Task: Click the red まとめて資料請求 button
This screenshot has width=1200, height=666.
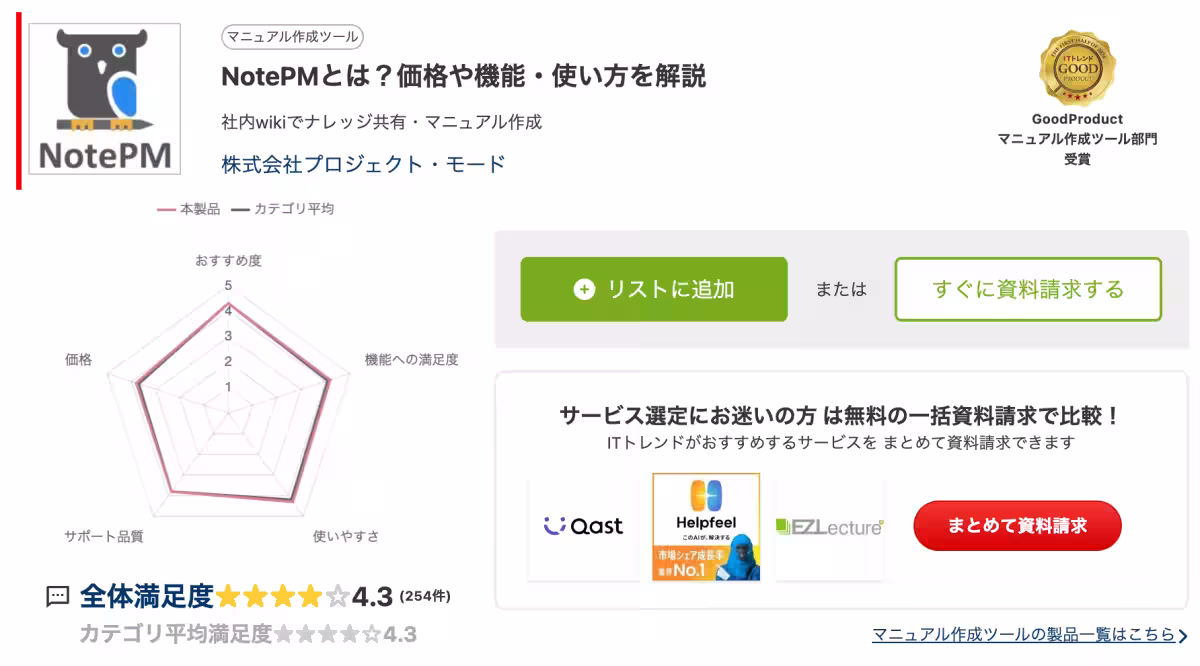Action: (x=1017, y=525)
